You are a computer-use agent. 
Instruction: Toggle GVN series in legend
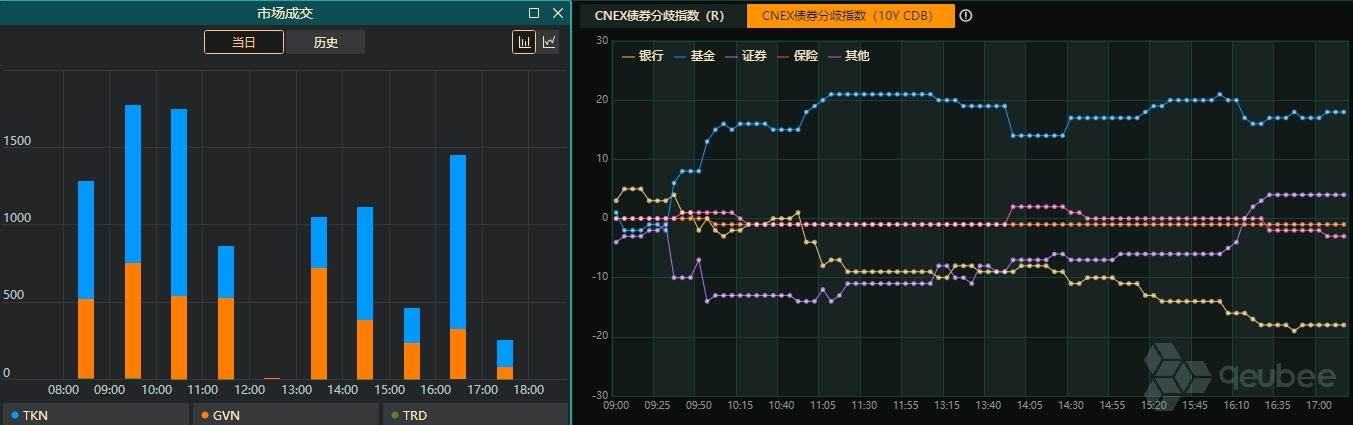click(x=286, y=415)
